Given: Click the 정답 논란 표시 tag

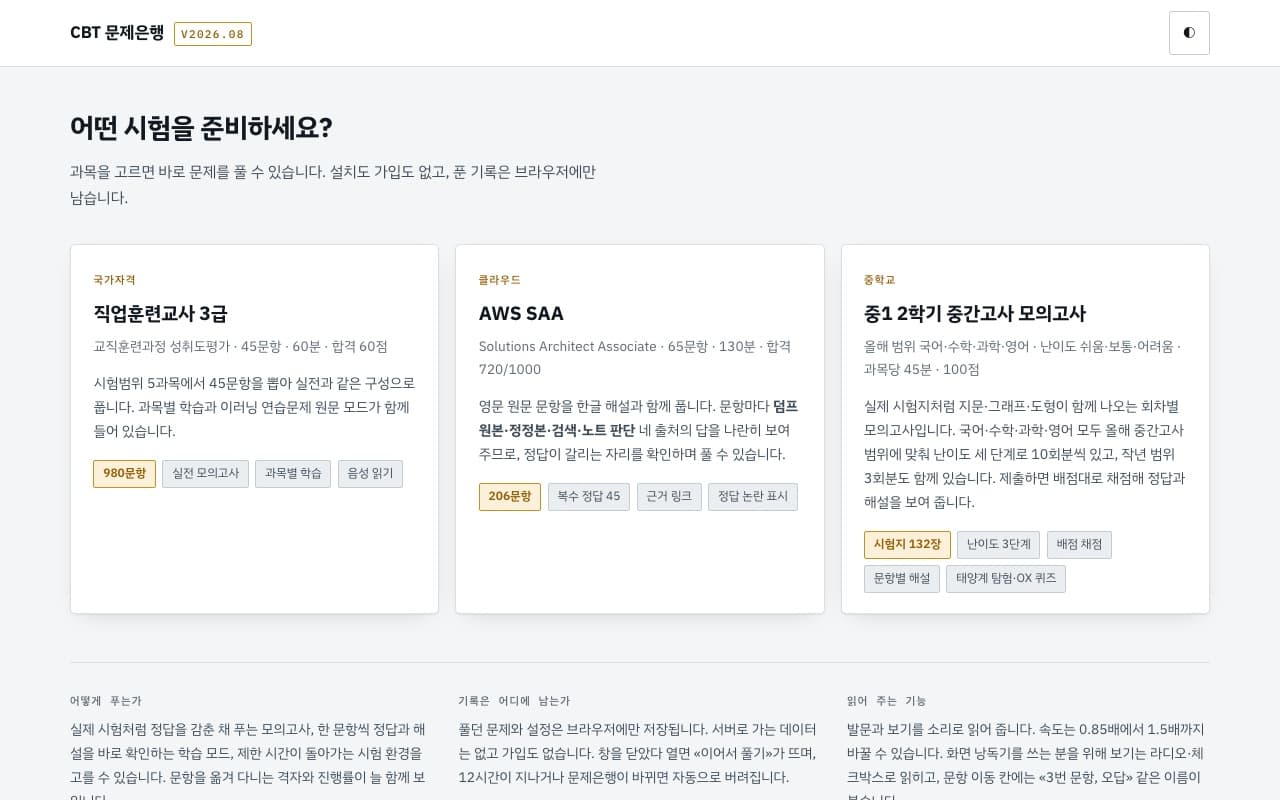Looking at the screenshot, I should (x=753, y=497).
